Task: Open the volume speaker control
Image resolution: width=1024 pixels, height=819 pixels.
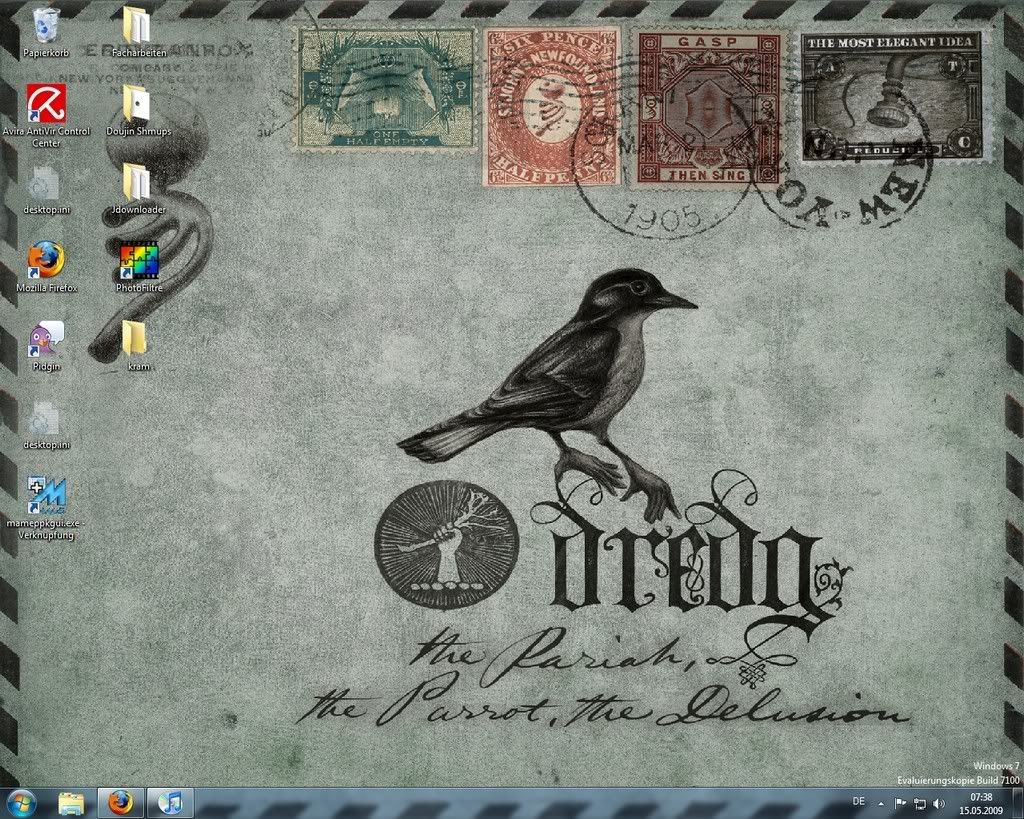Action: (938, 803)
